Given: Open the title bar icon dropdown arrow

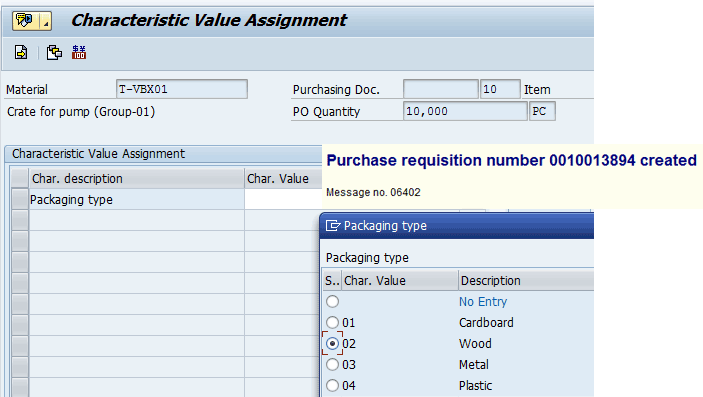Looking at the screenshot, I should tap(46, 20).
